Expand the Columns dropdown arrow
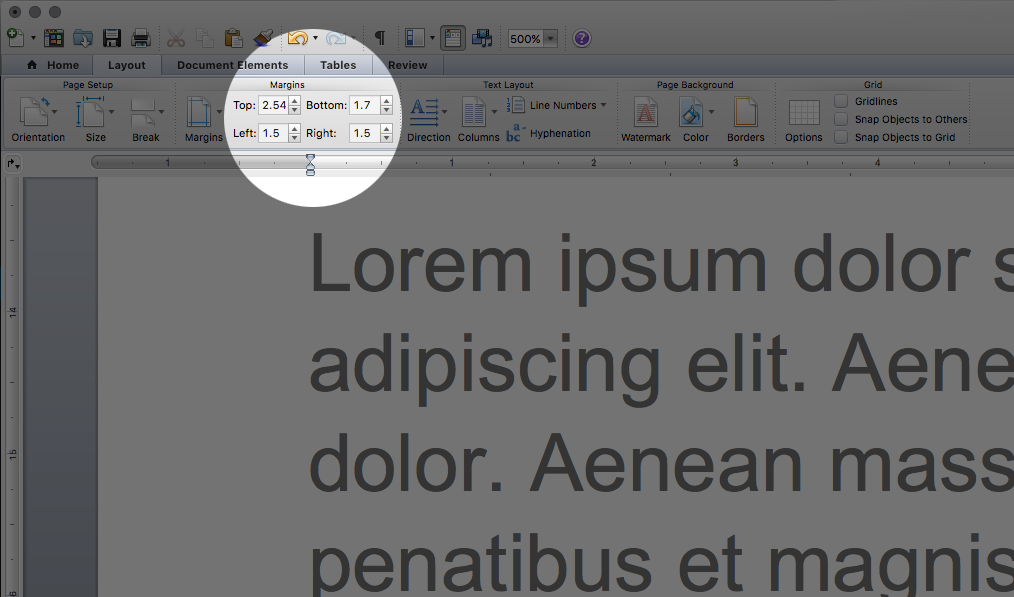1014x597 pixels. point(494,112)
